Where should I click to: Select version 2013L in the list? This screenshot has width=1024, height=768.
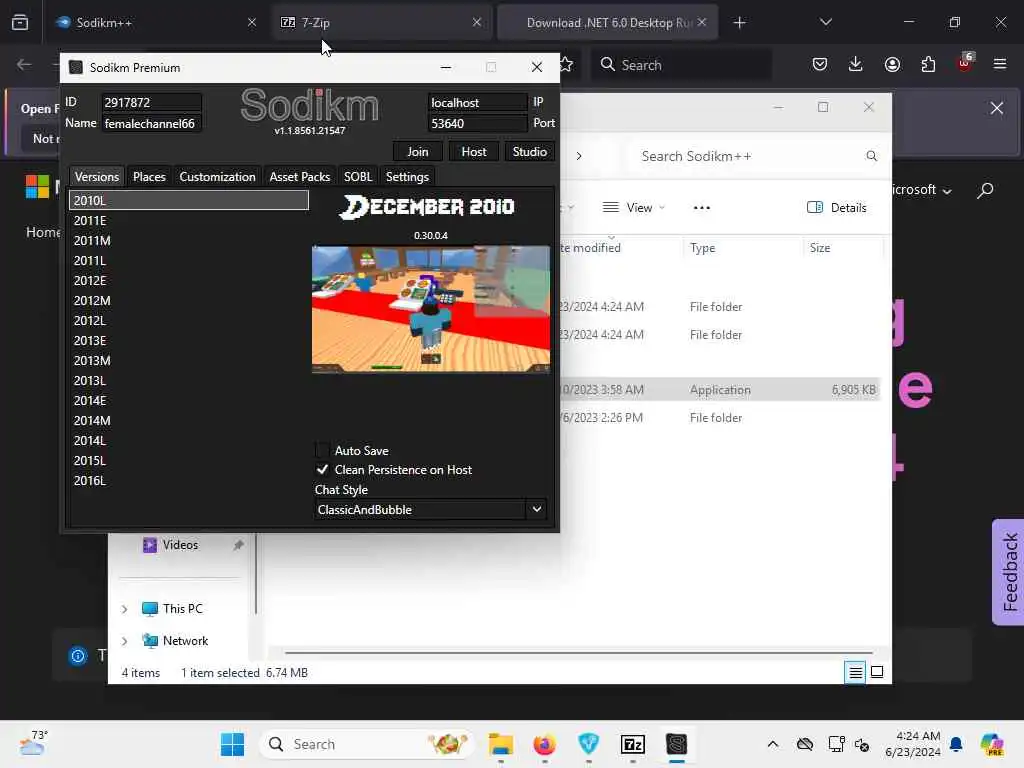click(189, 380)
